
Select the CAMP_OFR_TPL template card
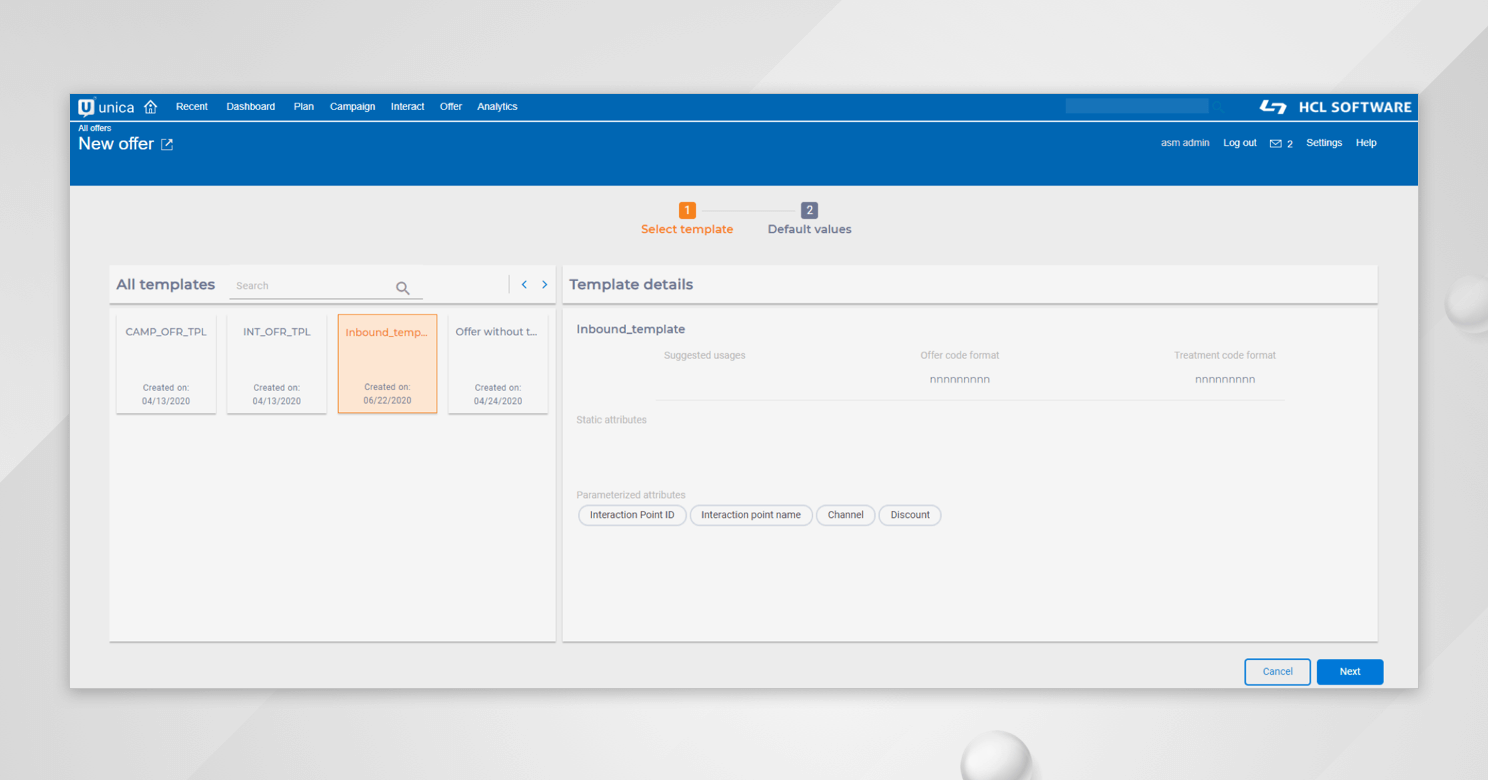click(x=166, y=363)
